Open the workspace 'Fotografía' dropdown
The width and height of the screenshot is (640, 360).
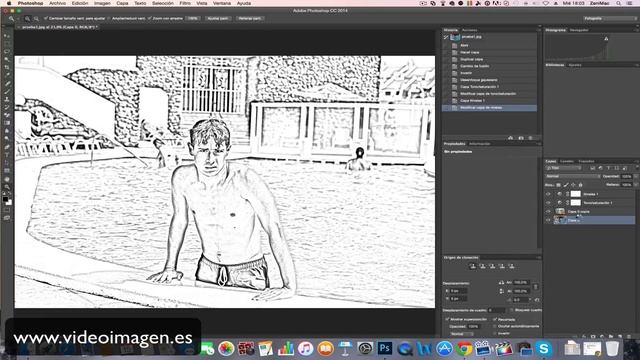click(610, 18)
